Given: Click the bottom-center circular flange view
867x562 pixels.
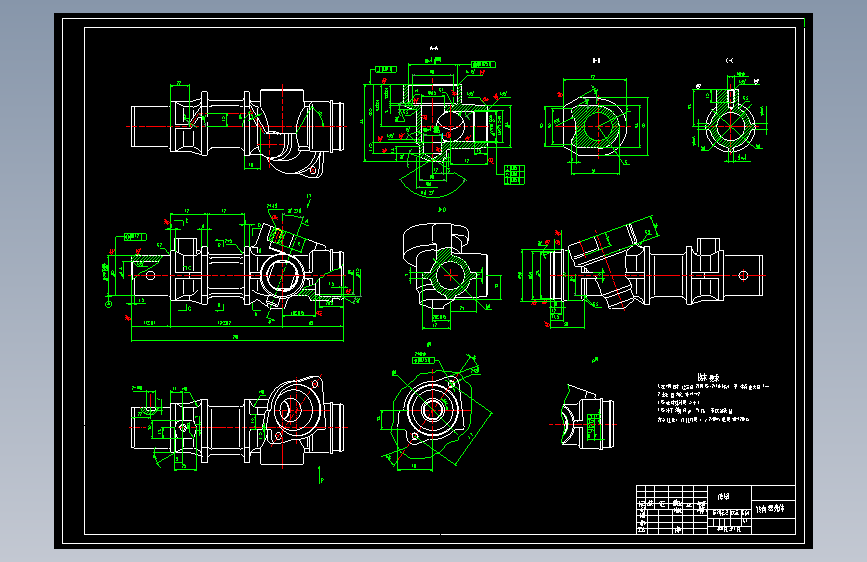Looking at the screenshot, I should click(x=435, y=412).
